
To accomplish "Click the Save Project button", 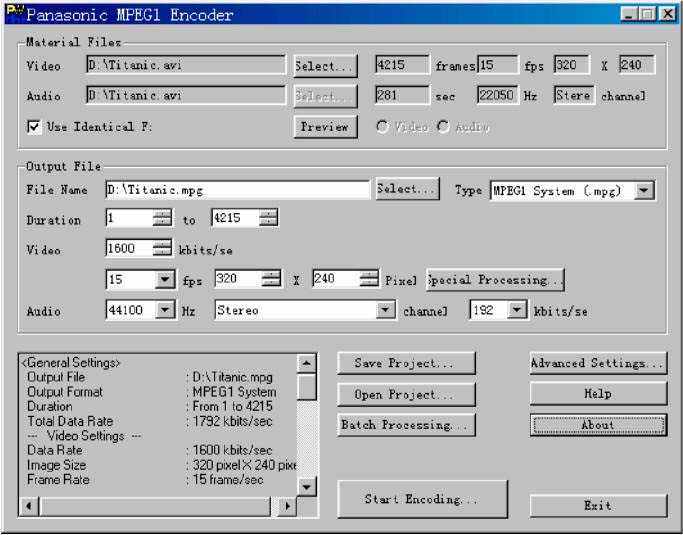I will click(x=406, y=364).
